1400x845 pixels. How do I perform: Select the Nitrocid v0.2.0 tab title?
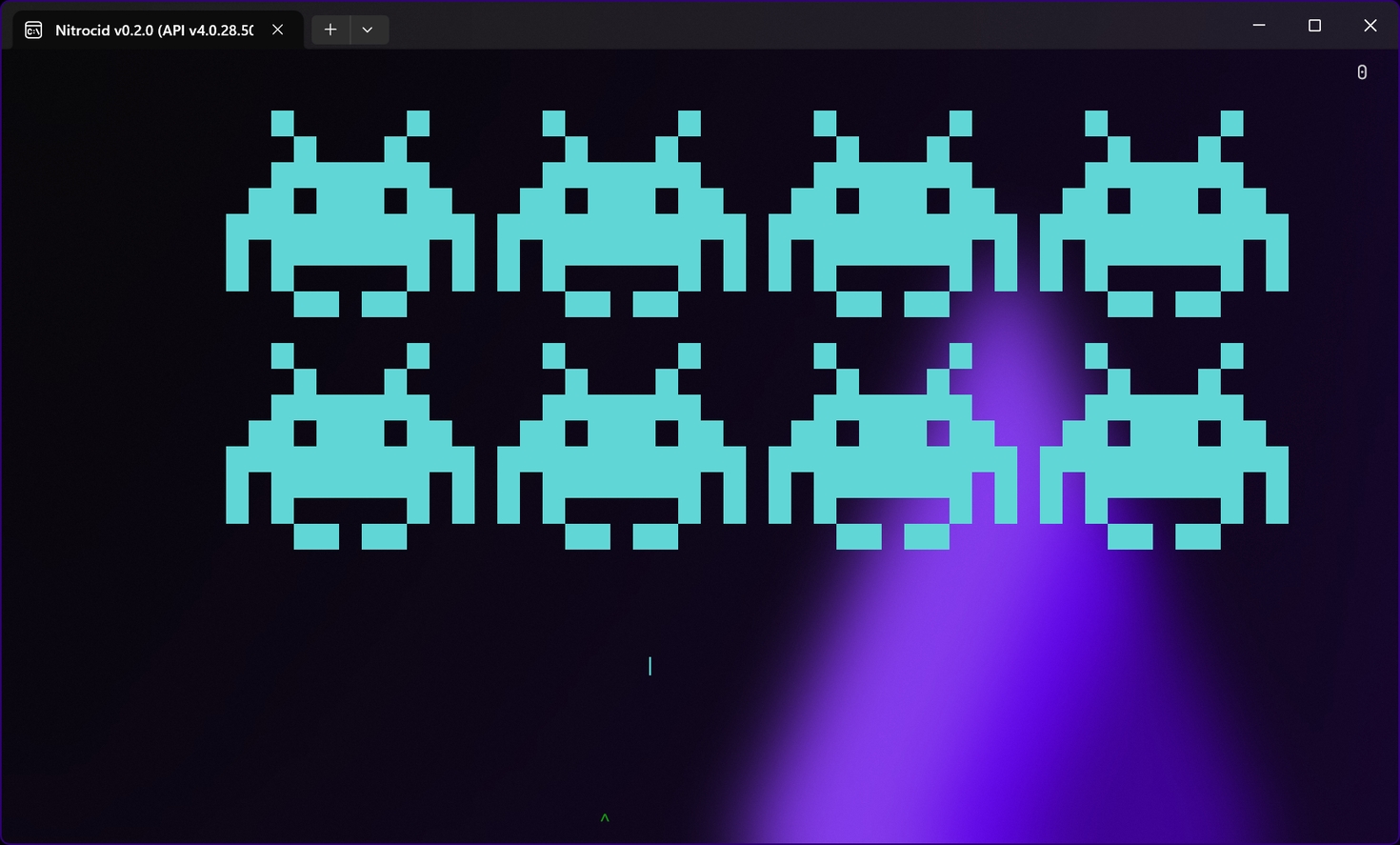(x=154, y=30)
